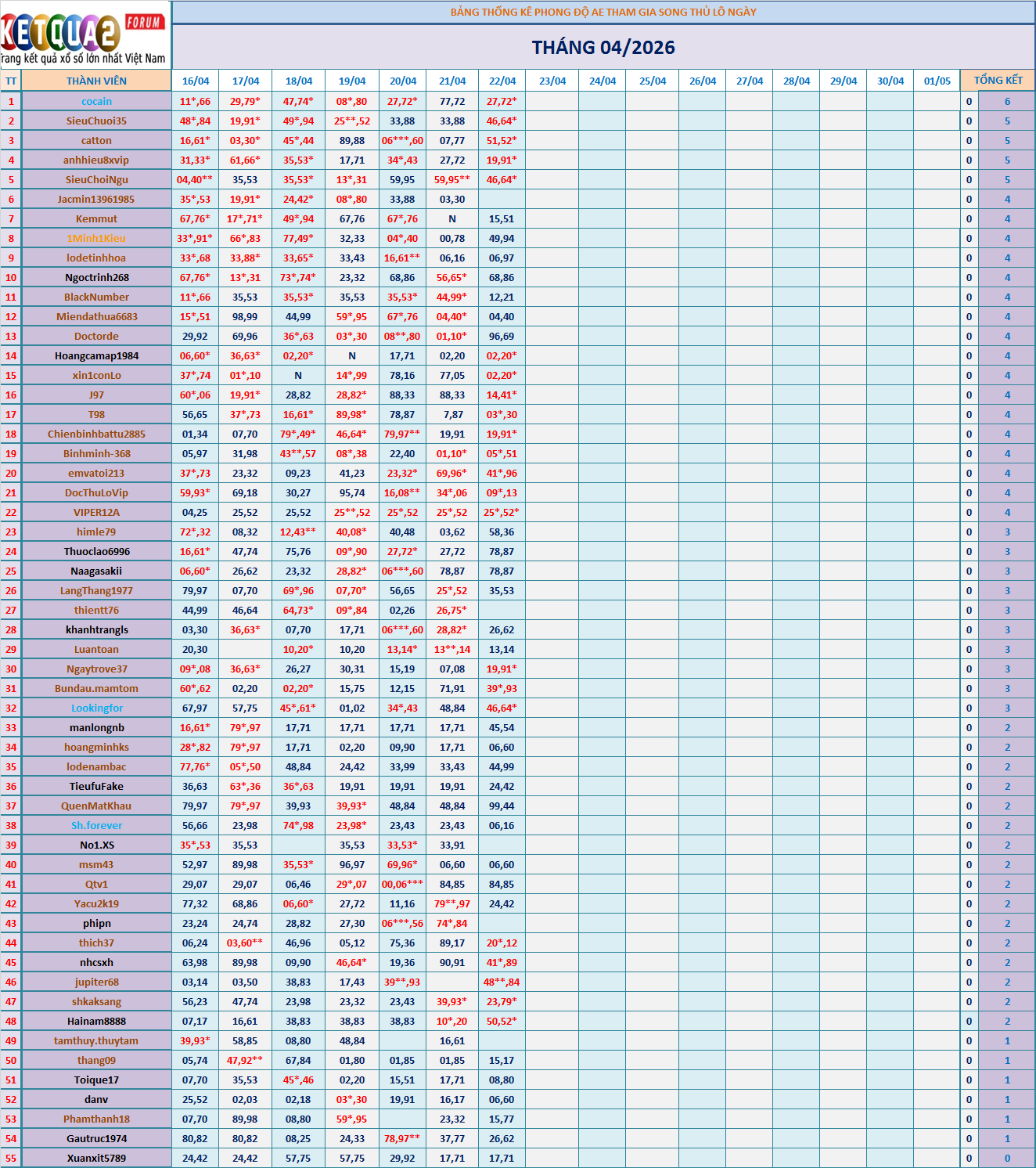Select member Hainam8888
The image size is (1036, 1168).
point(96,1021)
